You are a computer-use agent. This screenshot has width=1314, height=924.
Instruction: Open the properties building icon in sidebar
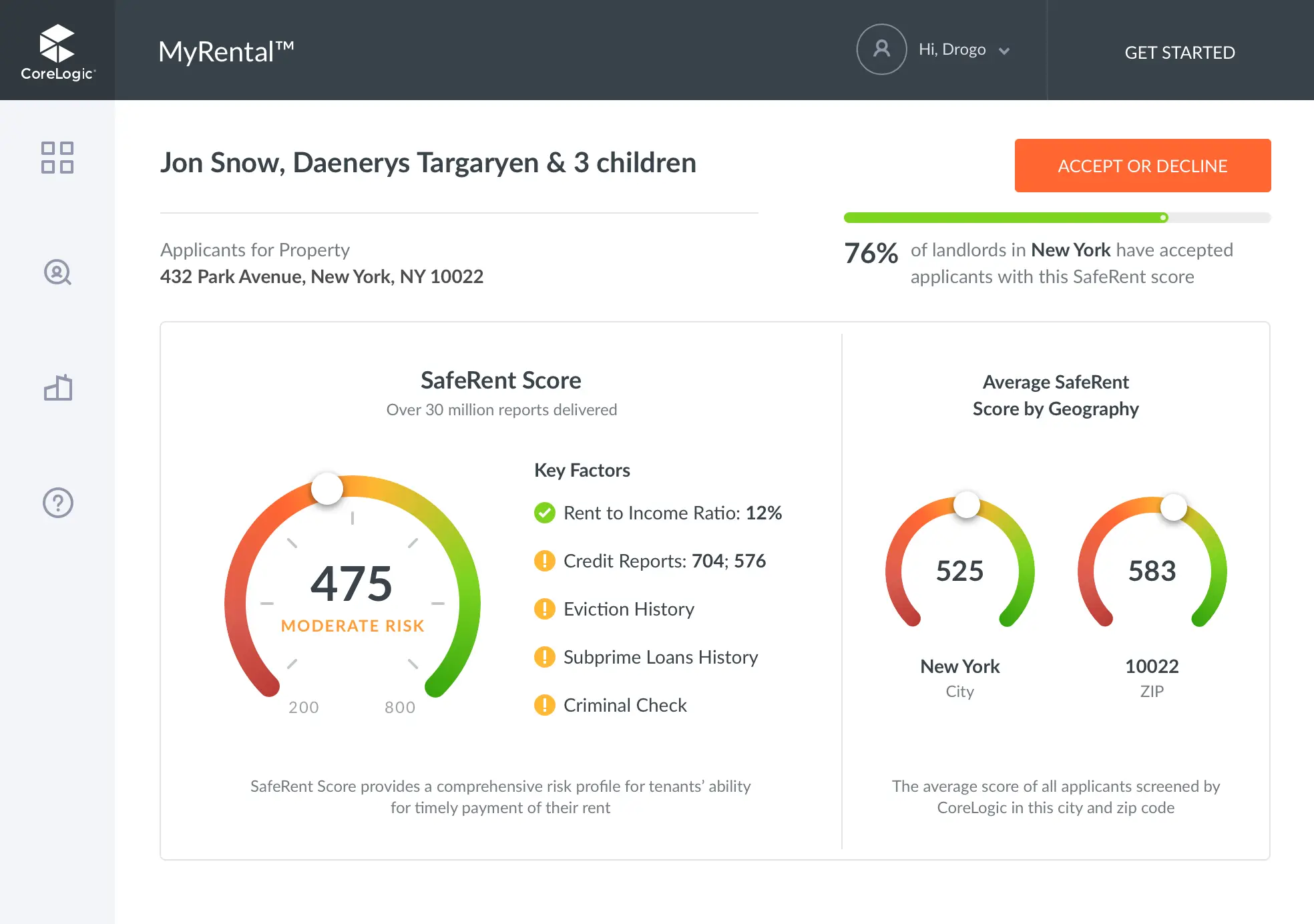pyautogui.click(x=57, y=388)
